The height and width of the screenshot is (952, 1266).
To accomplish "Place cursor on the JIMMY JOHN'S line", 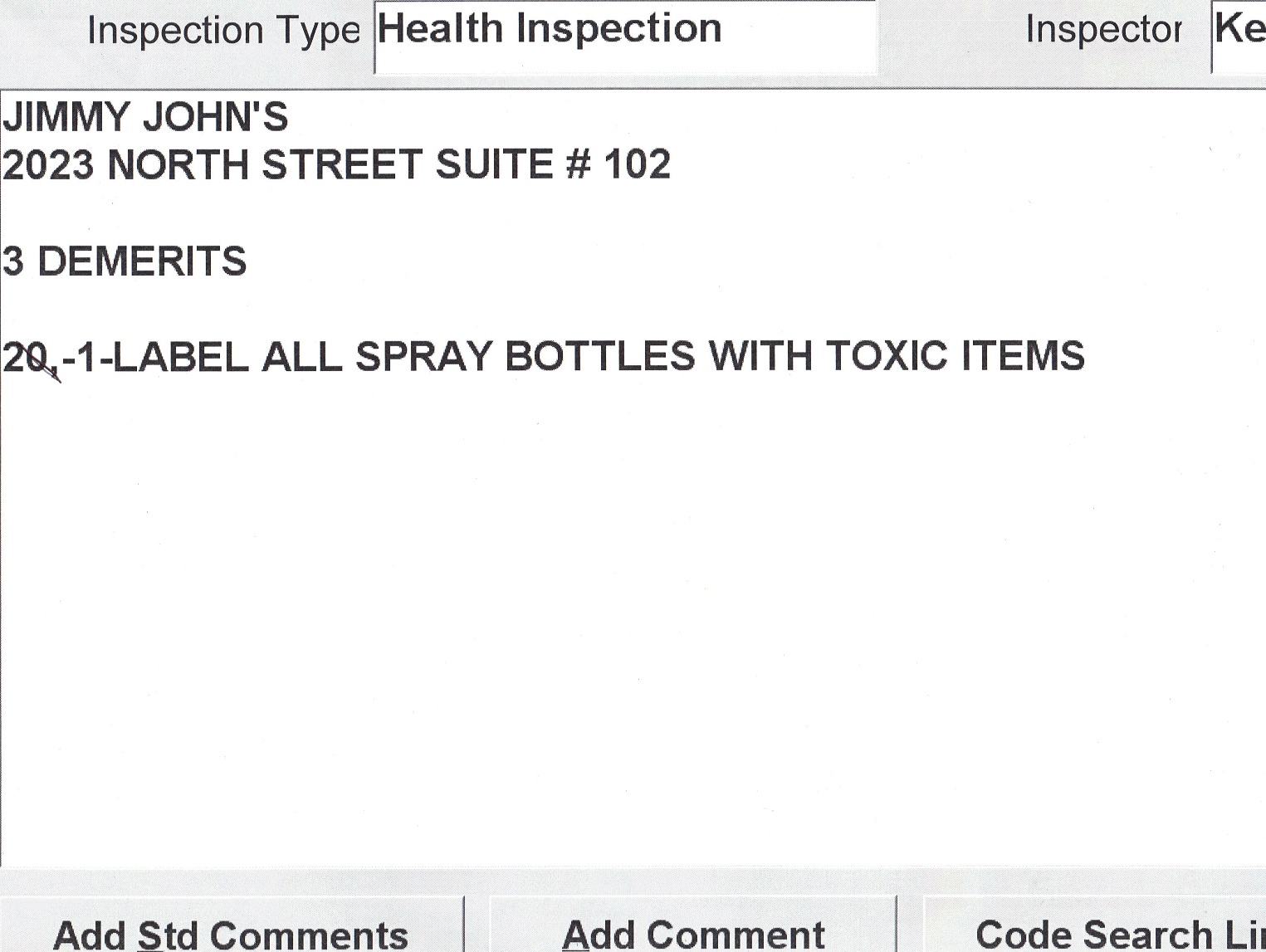I will pyautogui.click(x=145, y=117).
